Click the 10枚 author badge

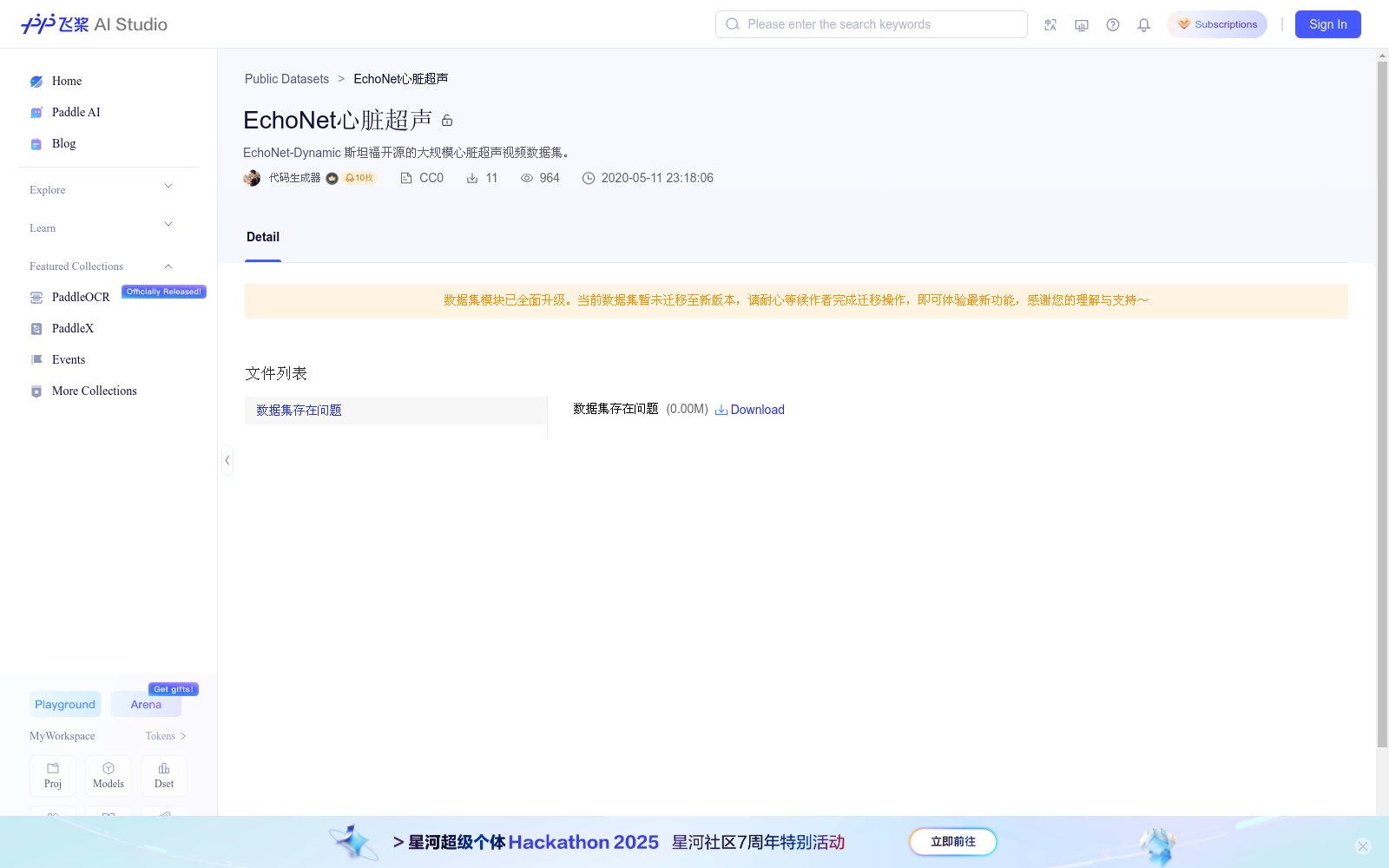click(x=359, y=178)
